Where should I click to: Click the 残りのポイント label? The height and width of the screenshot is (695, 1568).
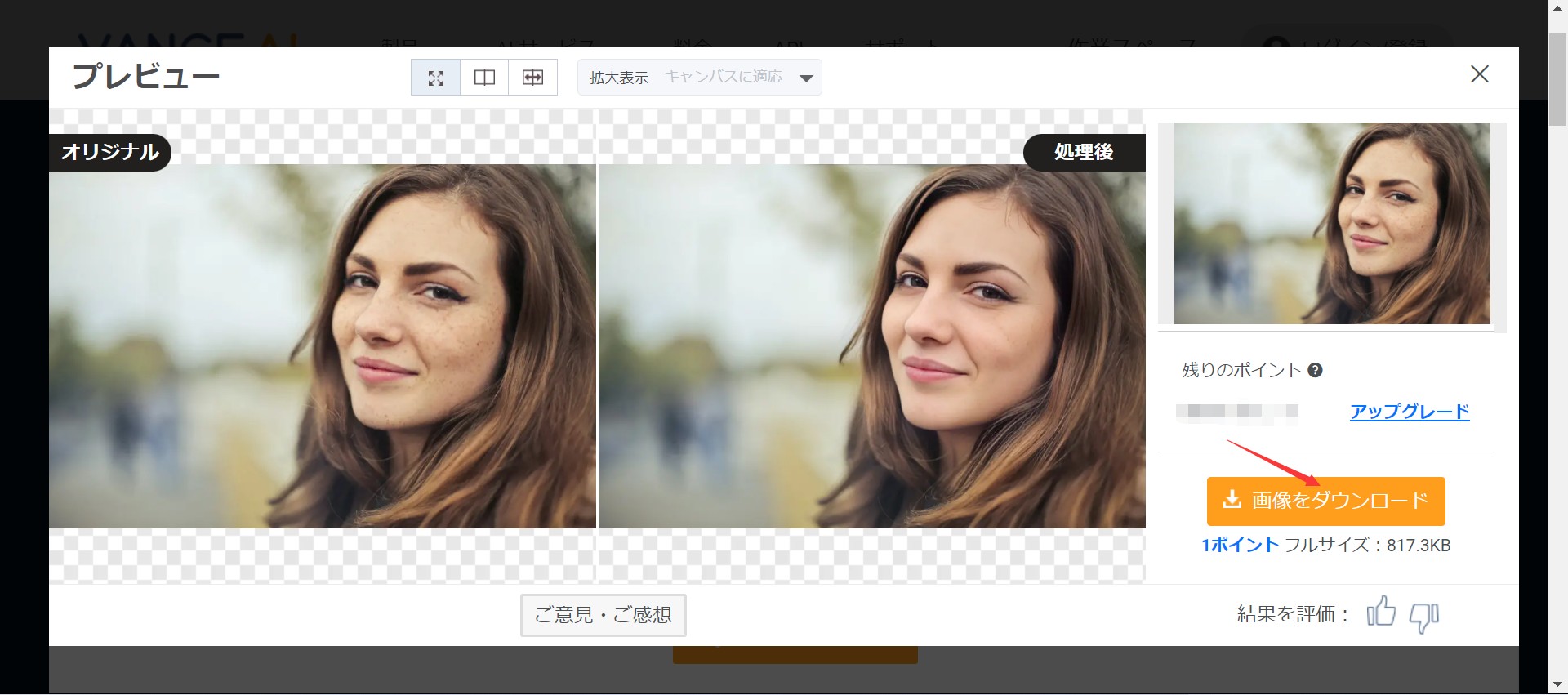point(1241,370)
